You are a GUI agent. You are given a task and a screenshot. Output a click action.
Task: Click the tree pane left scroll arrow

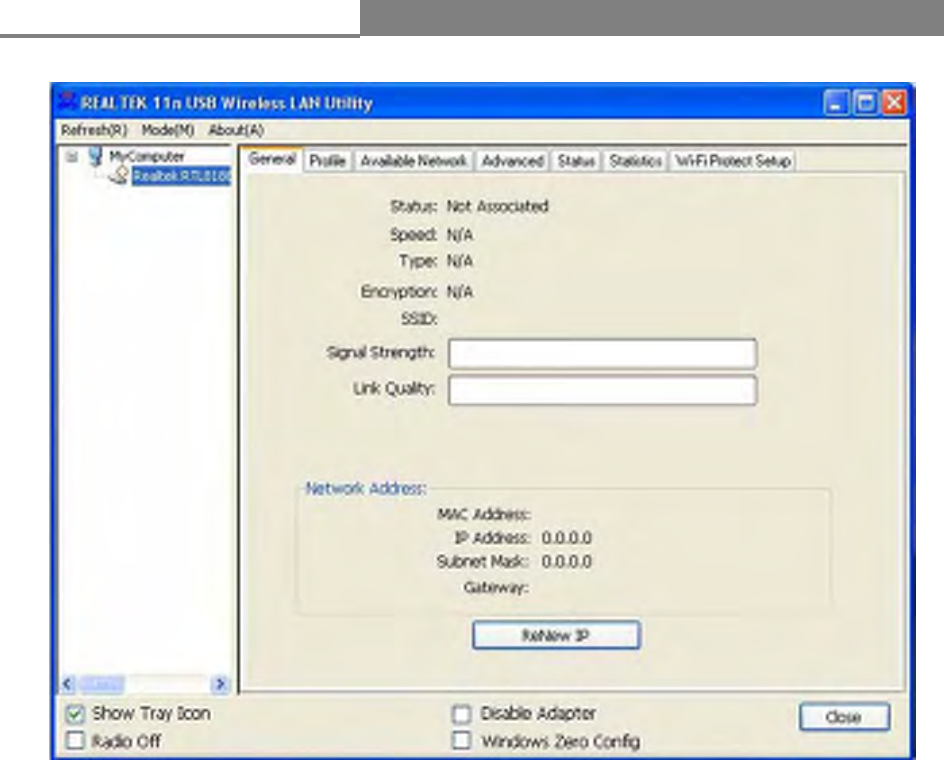tap(68, 684)
